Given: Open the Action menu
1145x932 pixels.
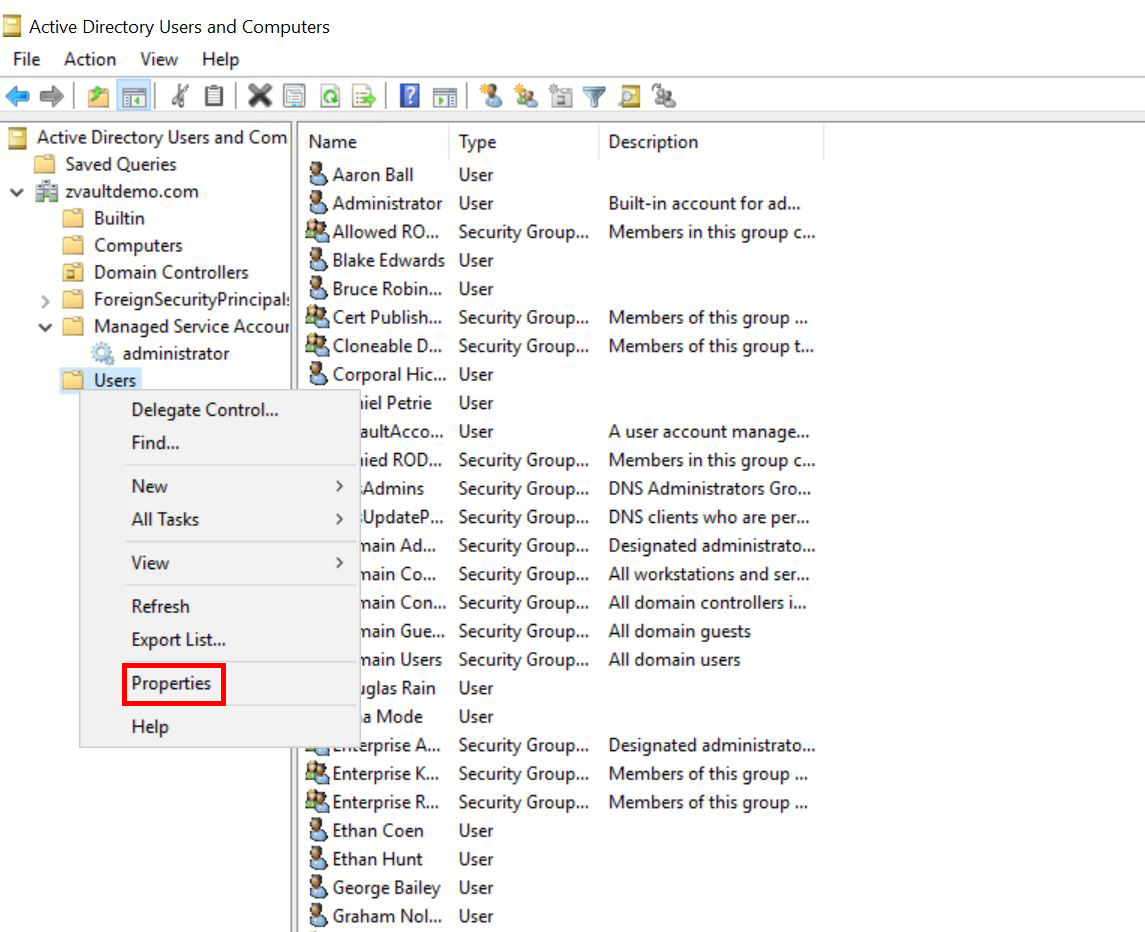Looking at the screenshot, I should (90, 59).
